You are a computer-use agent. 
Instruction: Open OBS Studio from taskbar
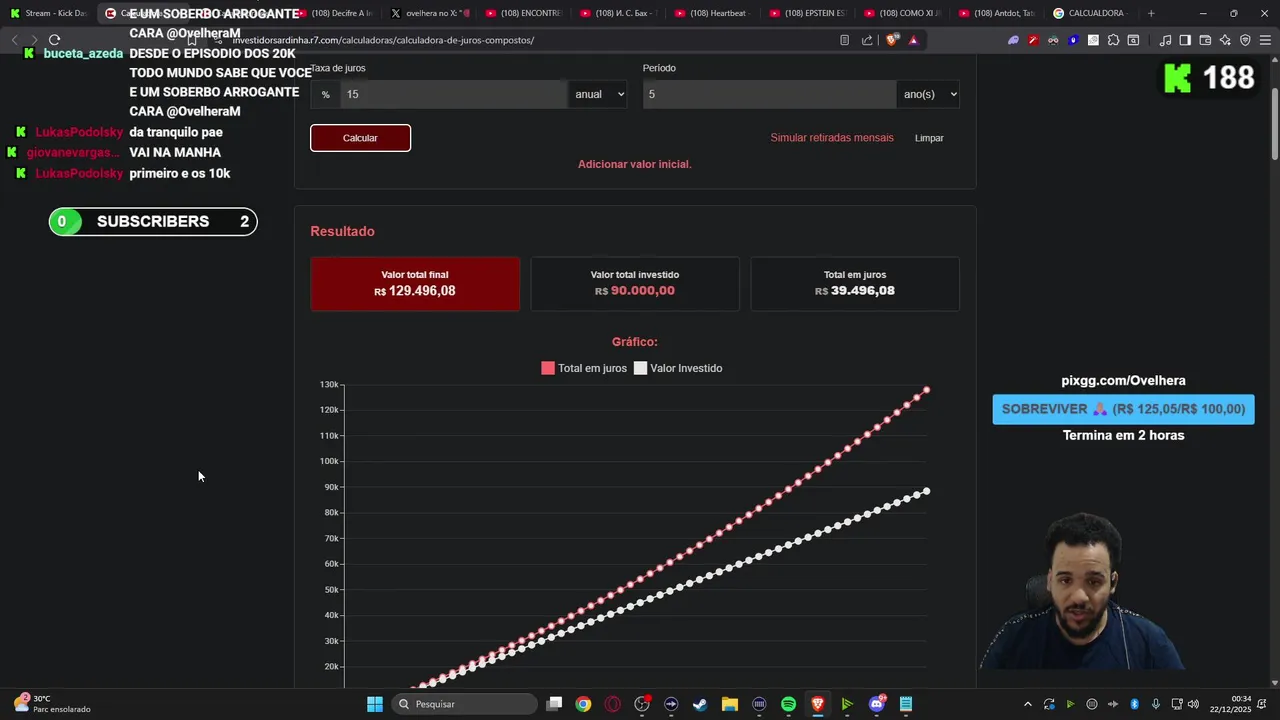pyautogui.click(x=642, y=704)
